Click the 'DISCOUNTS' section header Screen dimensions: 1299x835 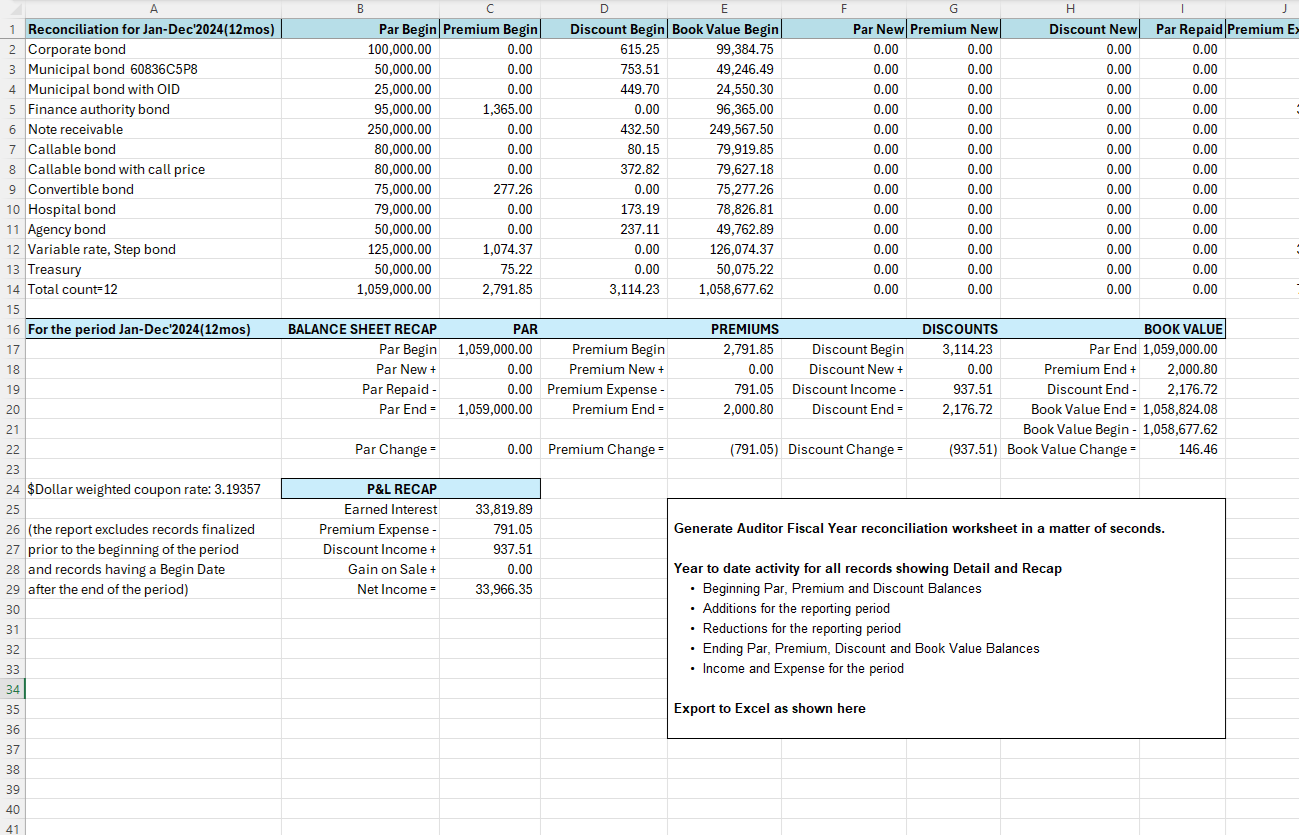point(954,329)
